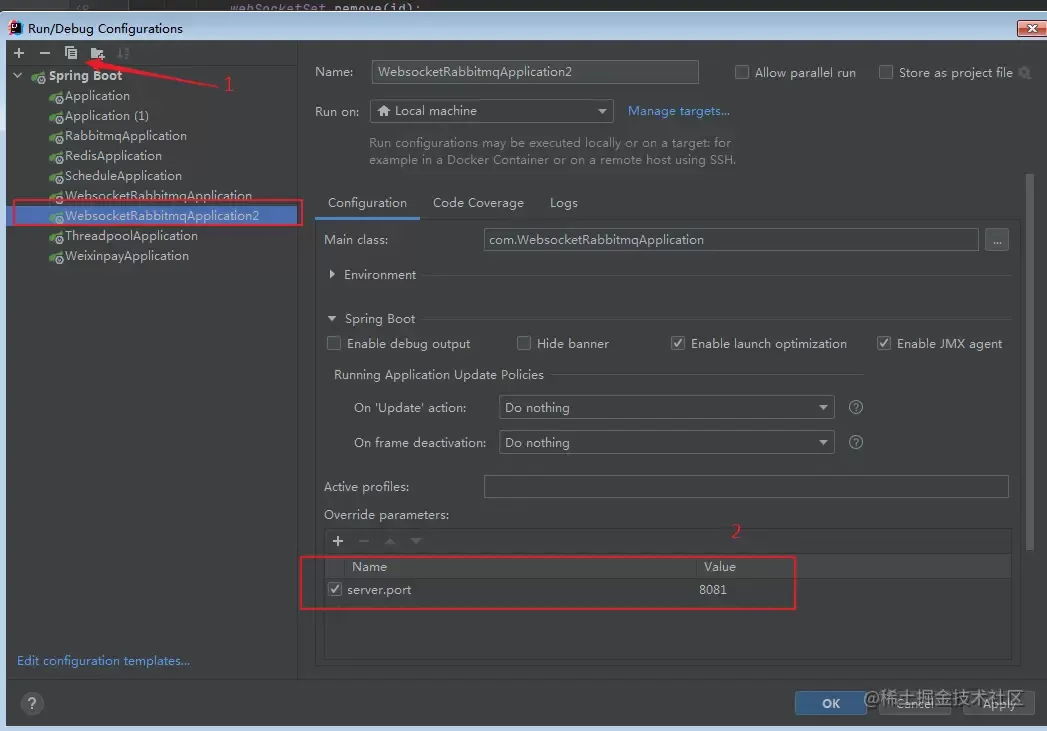The width and height of the screenshot is (1047, 731).
Task: Uncheck the server.port parameter checkbox
Action: (x=335, y=589)
